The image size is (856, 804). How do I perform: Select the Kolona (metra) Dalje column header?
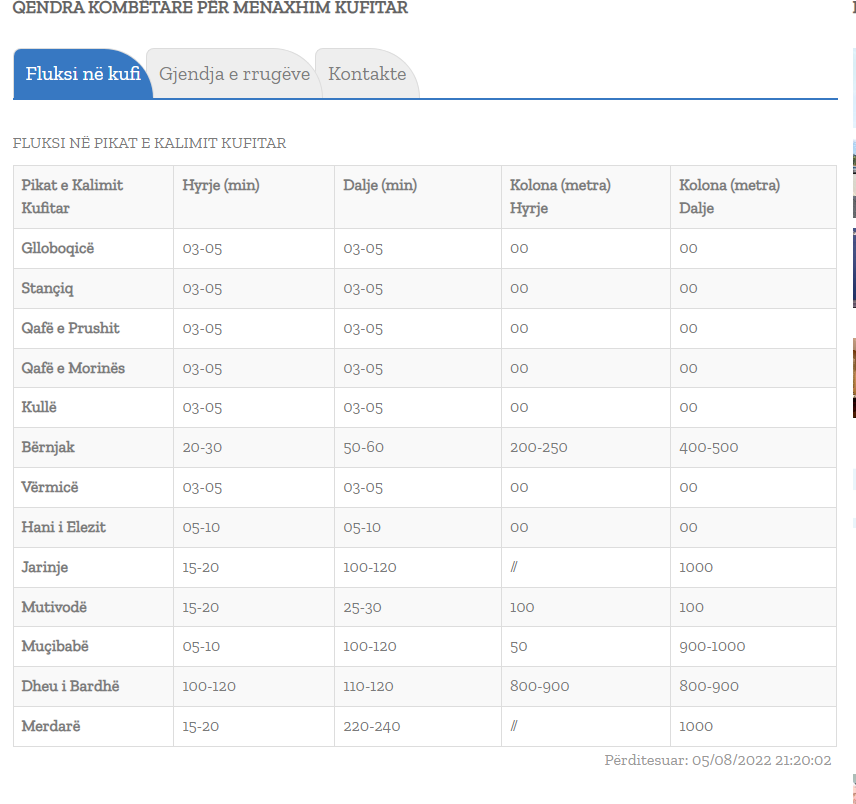pyautogui.click(x=729, y=197)
